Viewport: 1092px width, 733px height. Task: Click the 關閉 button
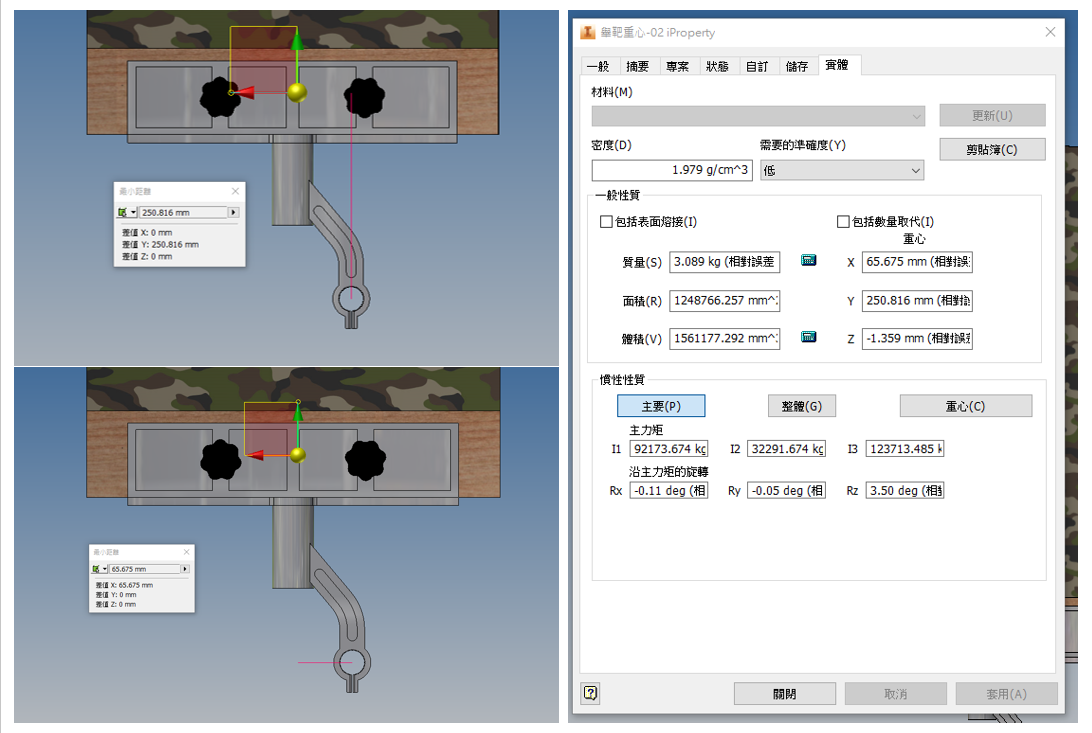point(784,694)
